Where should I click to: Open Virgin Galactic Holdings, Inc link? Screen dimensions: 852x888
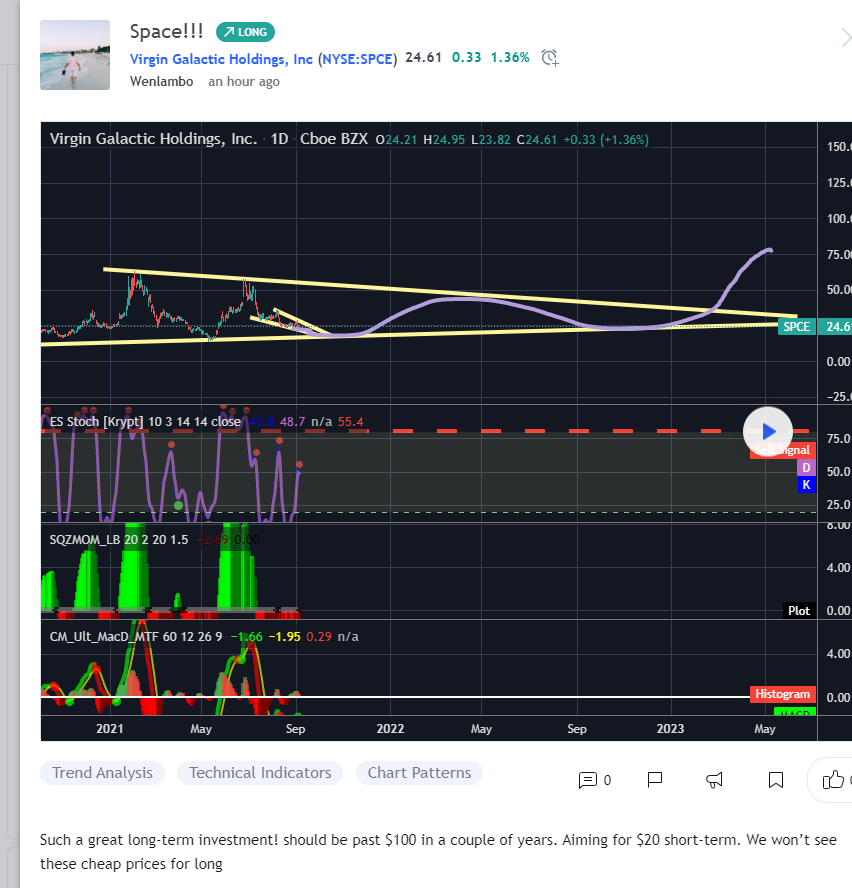(221, 59)
